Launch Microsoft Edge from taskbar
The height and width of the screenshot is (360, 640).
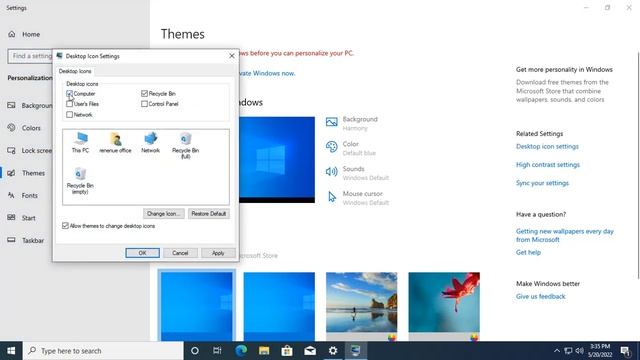(241, 351)
